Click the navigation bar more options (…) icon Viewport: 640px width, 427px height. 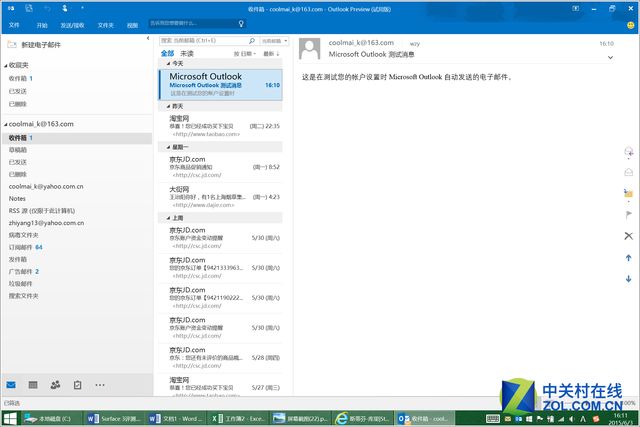100,385
